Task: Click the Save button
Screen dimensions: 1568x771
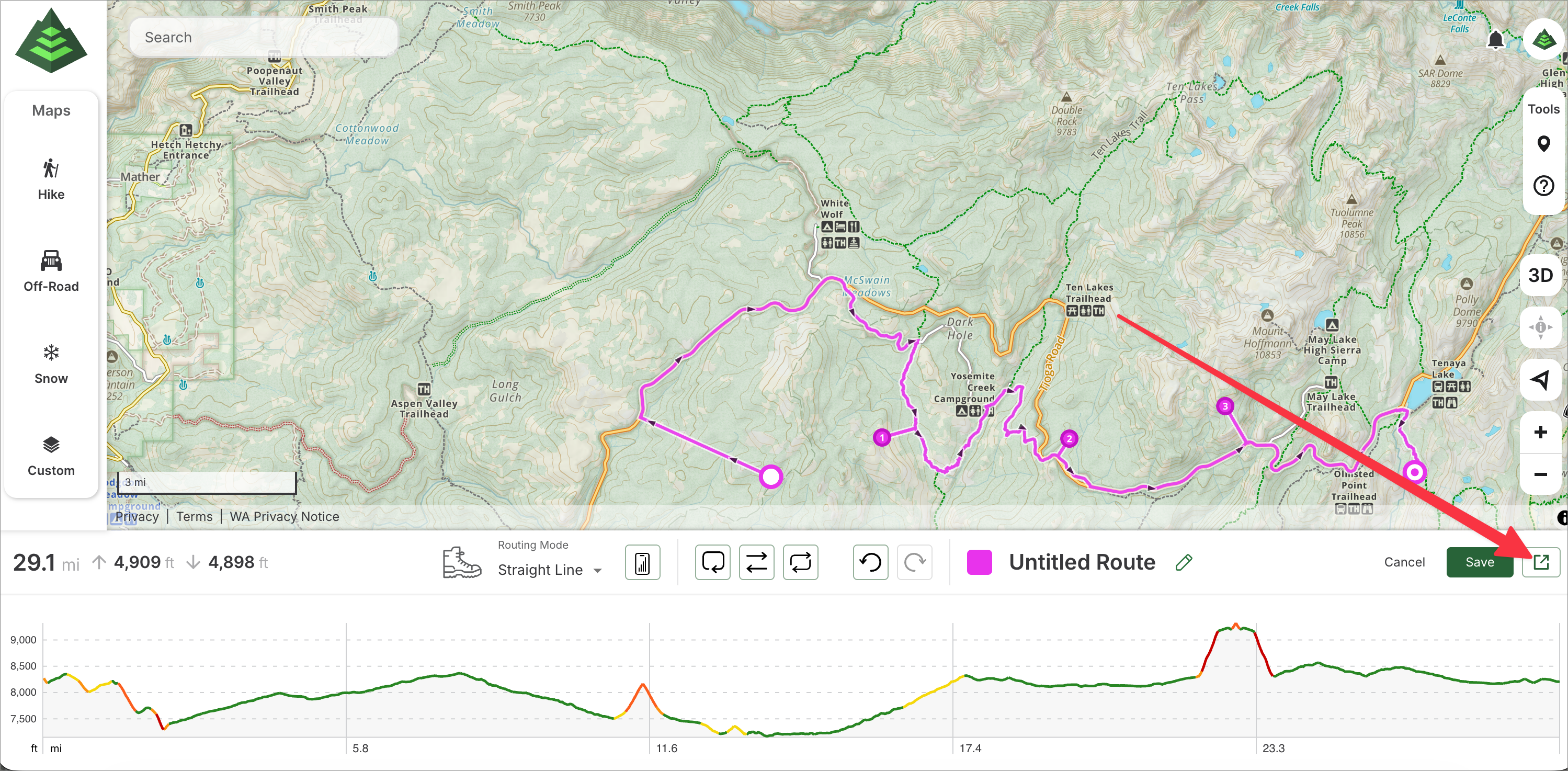Action: click(1479, 562)
